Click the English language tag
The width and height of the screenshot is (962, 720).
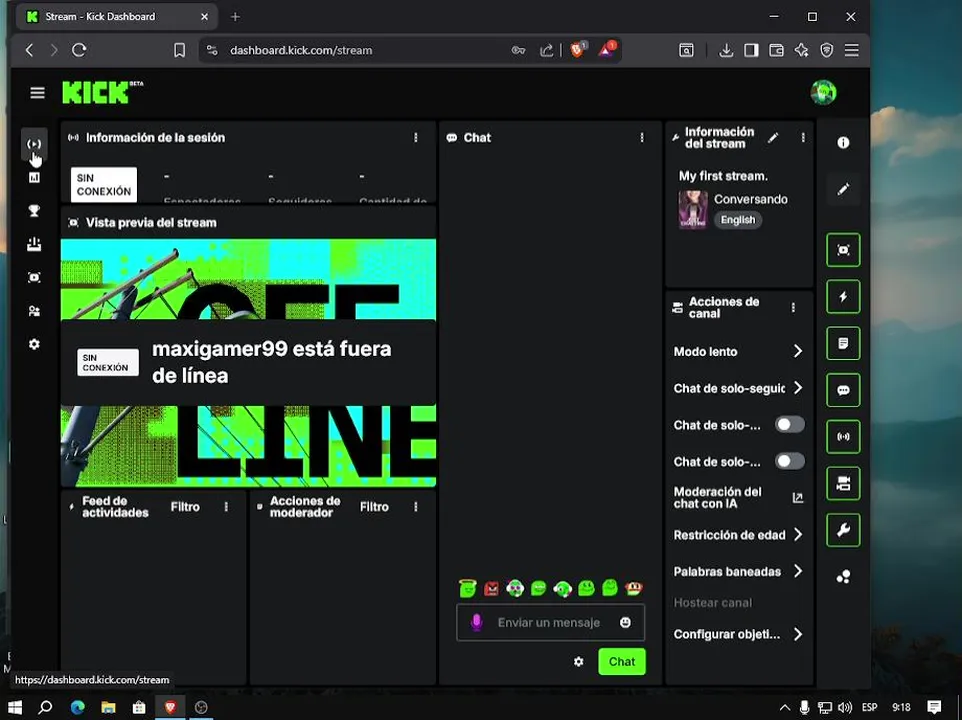(x=738, y=220)
